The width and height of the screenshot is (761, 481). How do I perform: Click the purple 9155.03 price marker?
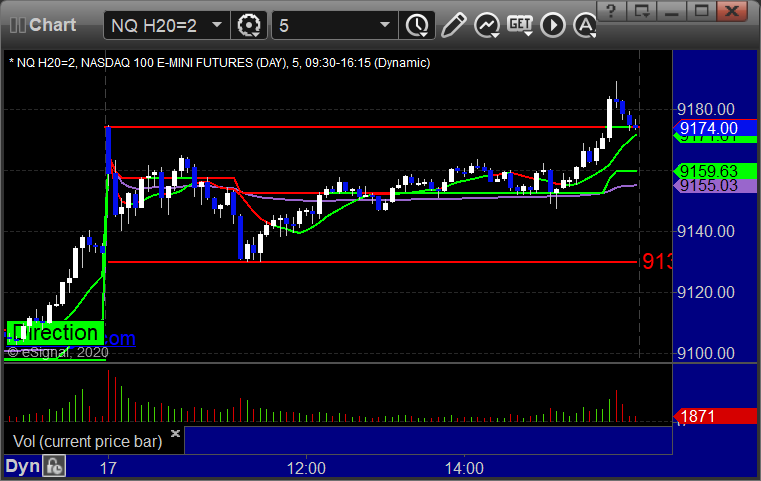tap(714, 185)
